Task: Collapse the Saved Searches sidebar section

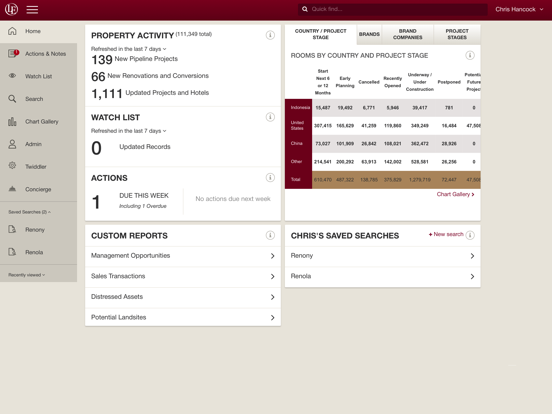Action: [x=29, y=212]
